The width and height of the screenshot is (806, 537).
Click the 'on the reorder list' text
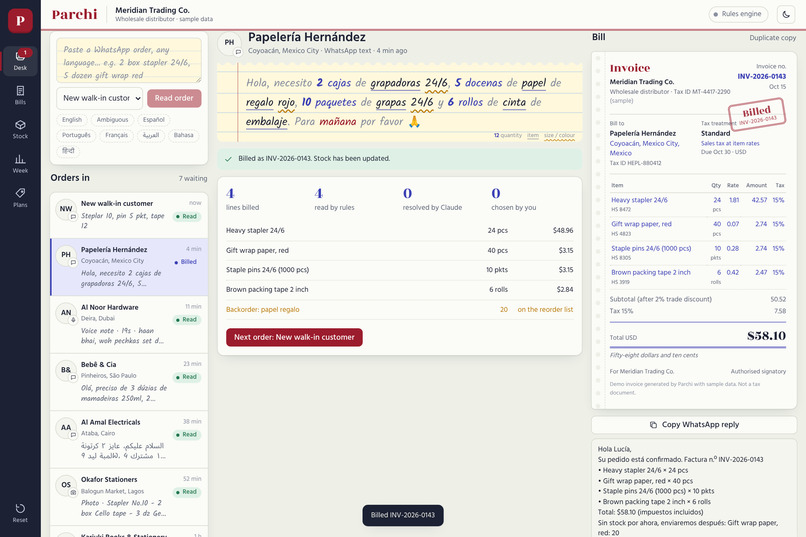click(545, 310)
